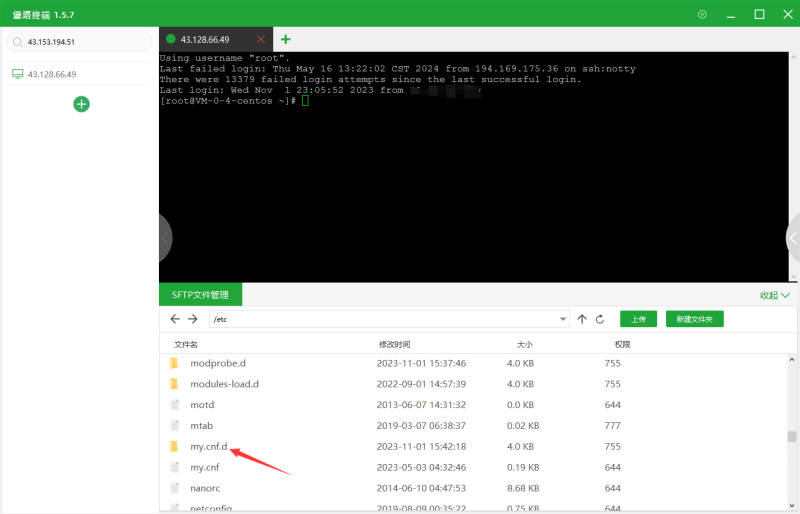Maximize the terminal window
Image resolution: width=800 pixels, height=514 pixels.
tap(759, 14)
